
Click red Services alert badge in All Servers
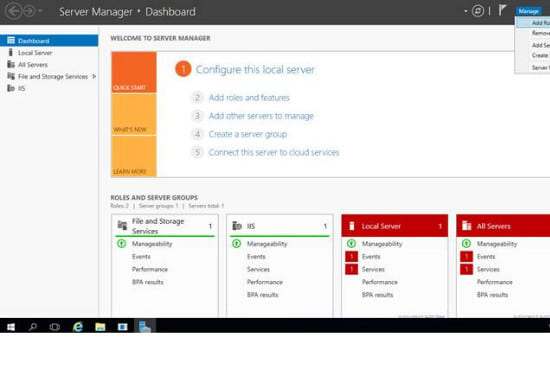[x=466, y=269]
